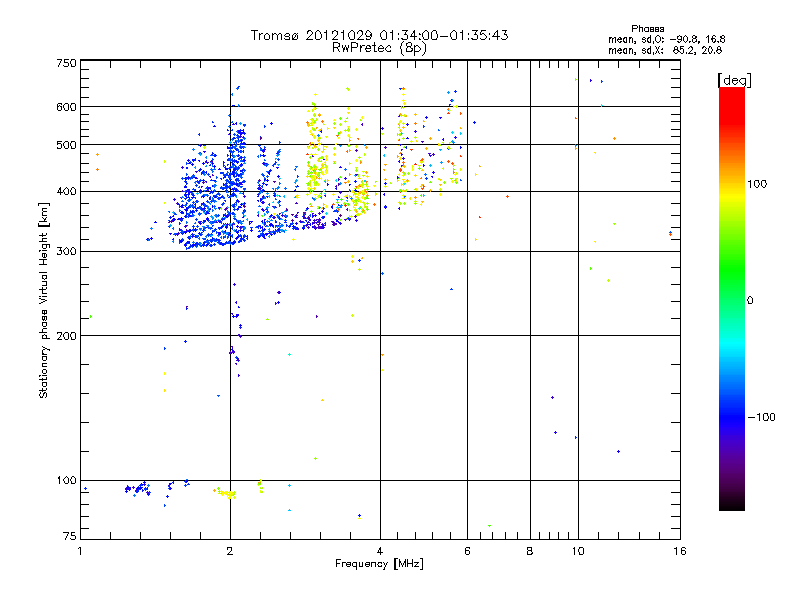800x600 pixels.
Task: Click the y-axis '300' tick label
Action: click(67, 252)
